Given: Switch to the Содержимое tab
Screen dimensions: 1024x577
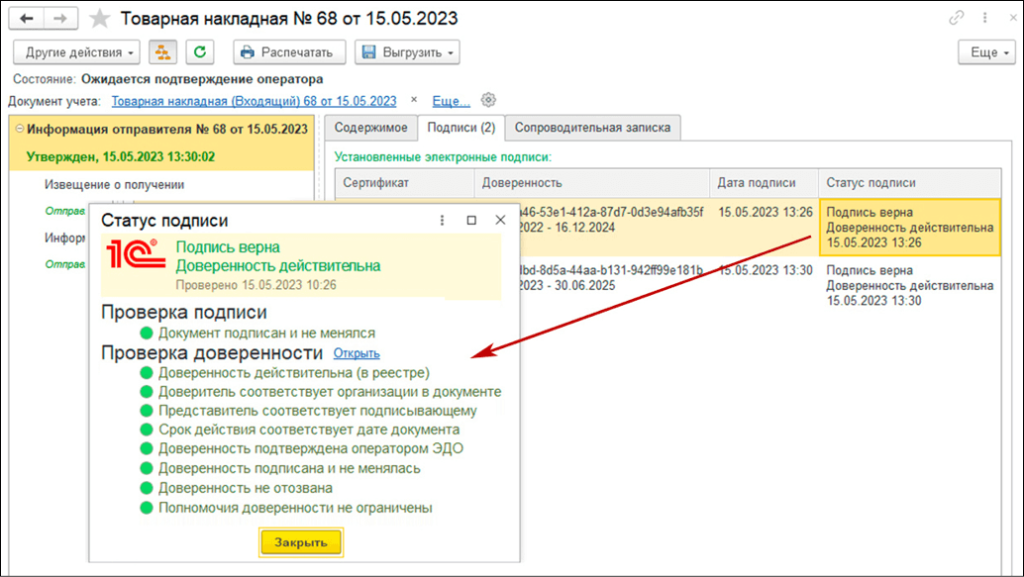Looking at the screenshot, I should (x=371, y=128).
